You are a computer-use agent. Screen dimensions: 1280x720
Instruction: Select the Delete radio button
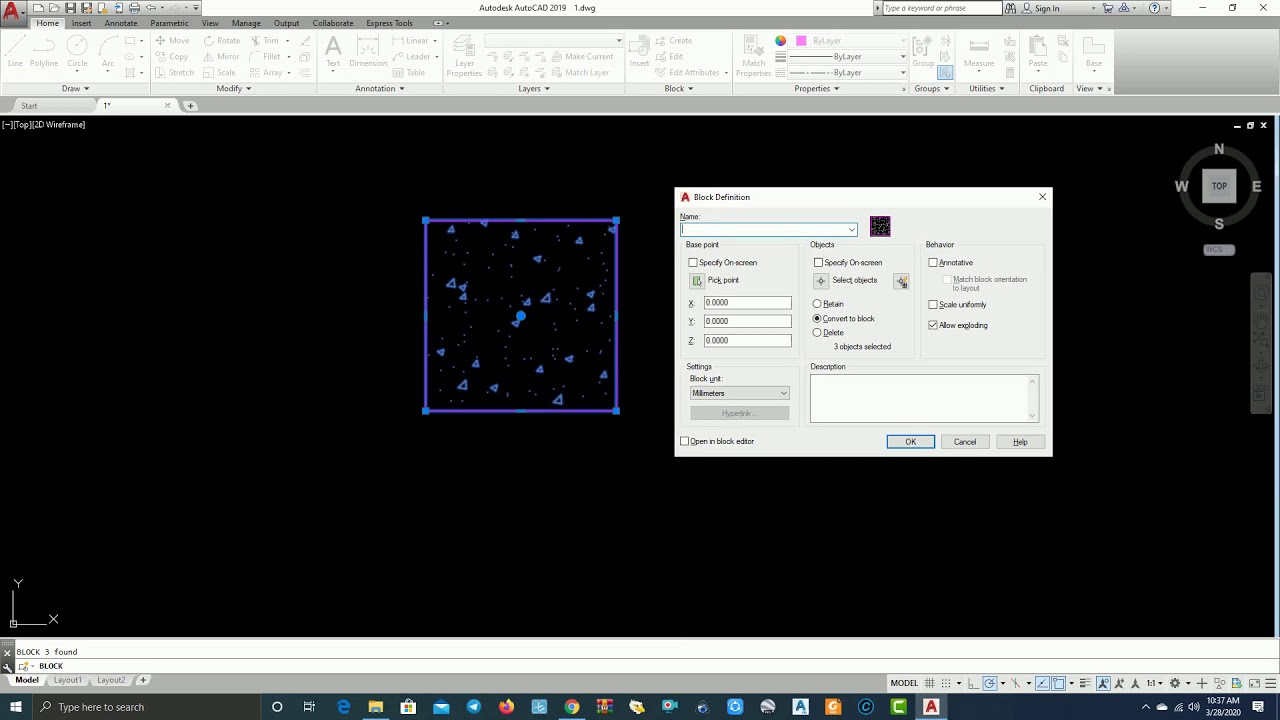tap(817, 333)
